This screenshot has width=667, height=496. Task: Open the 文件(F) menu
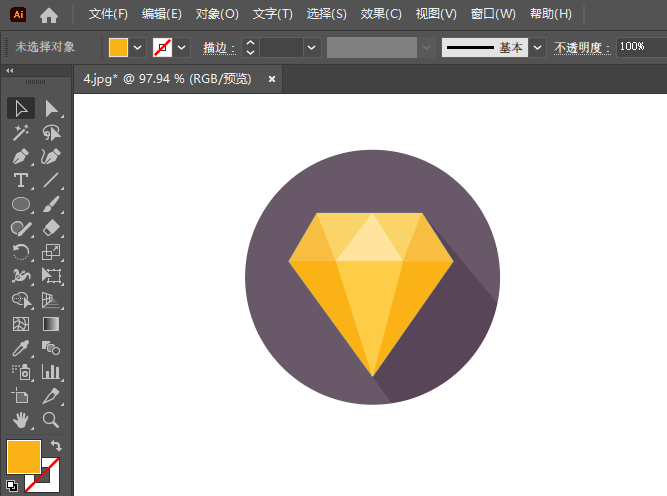108,14
